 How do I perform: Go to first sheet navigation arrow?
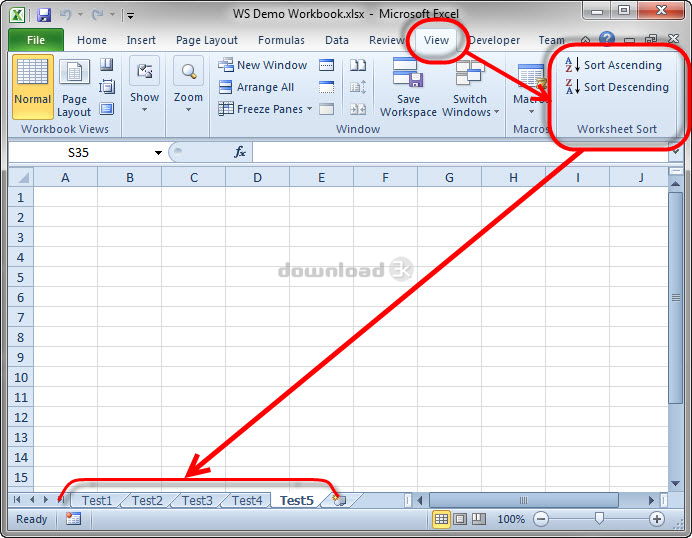click(17, 500)
